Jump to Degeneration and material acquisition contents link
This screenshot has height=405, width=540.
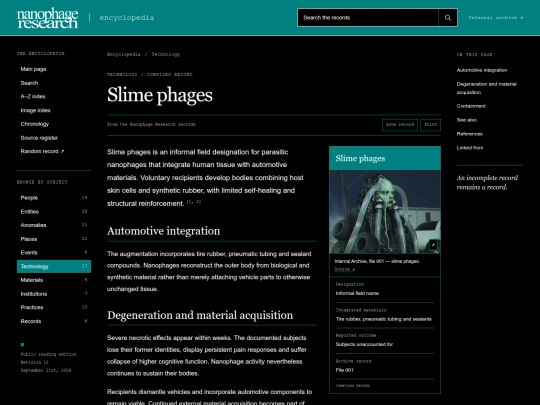tap(487, 88)
